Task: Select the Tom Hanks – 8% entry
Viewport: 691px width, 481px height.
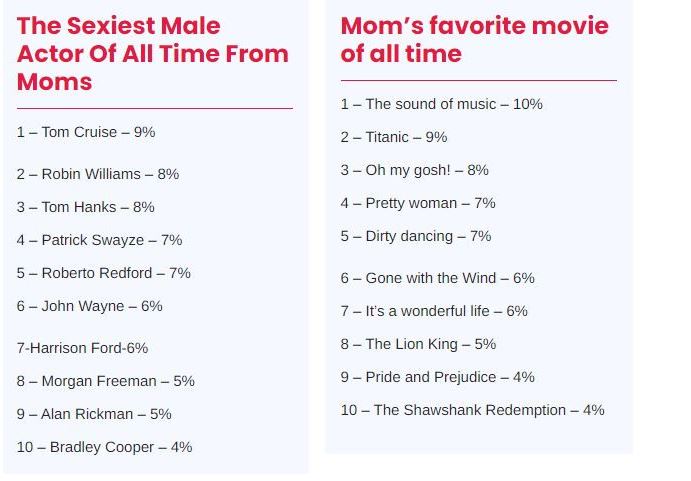Action: point(86,207)
